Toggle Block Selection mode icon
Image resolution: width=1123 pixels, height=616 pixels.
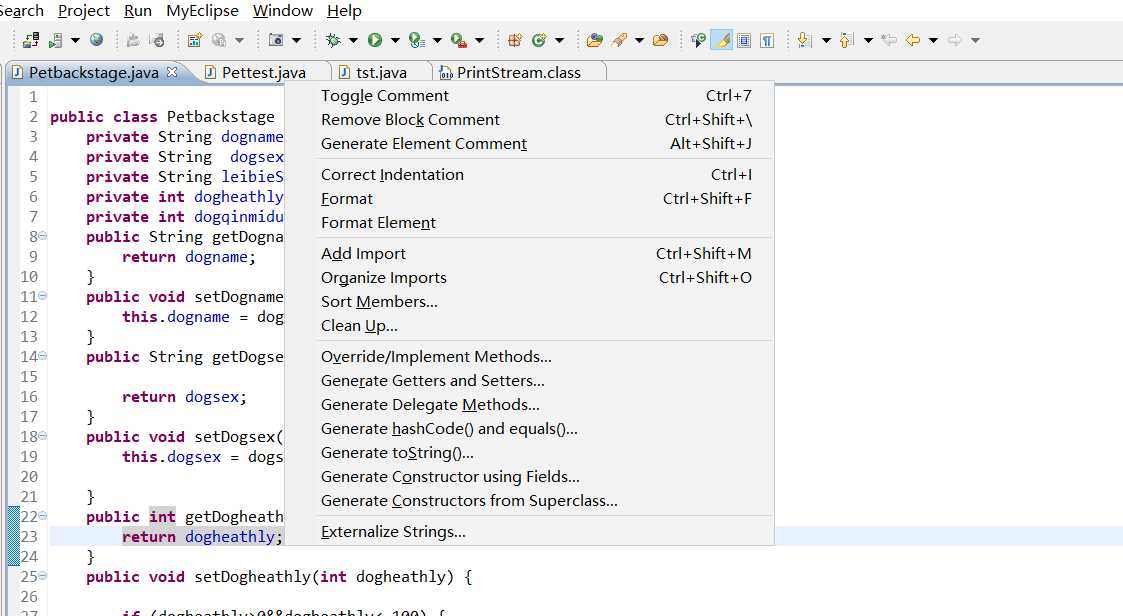coord(744,40)
